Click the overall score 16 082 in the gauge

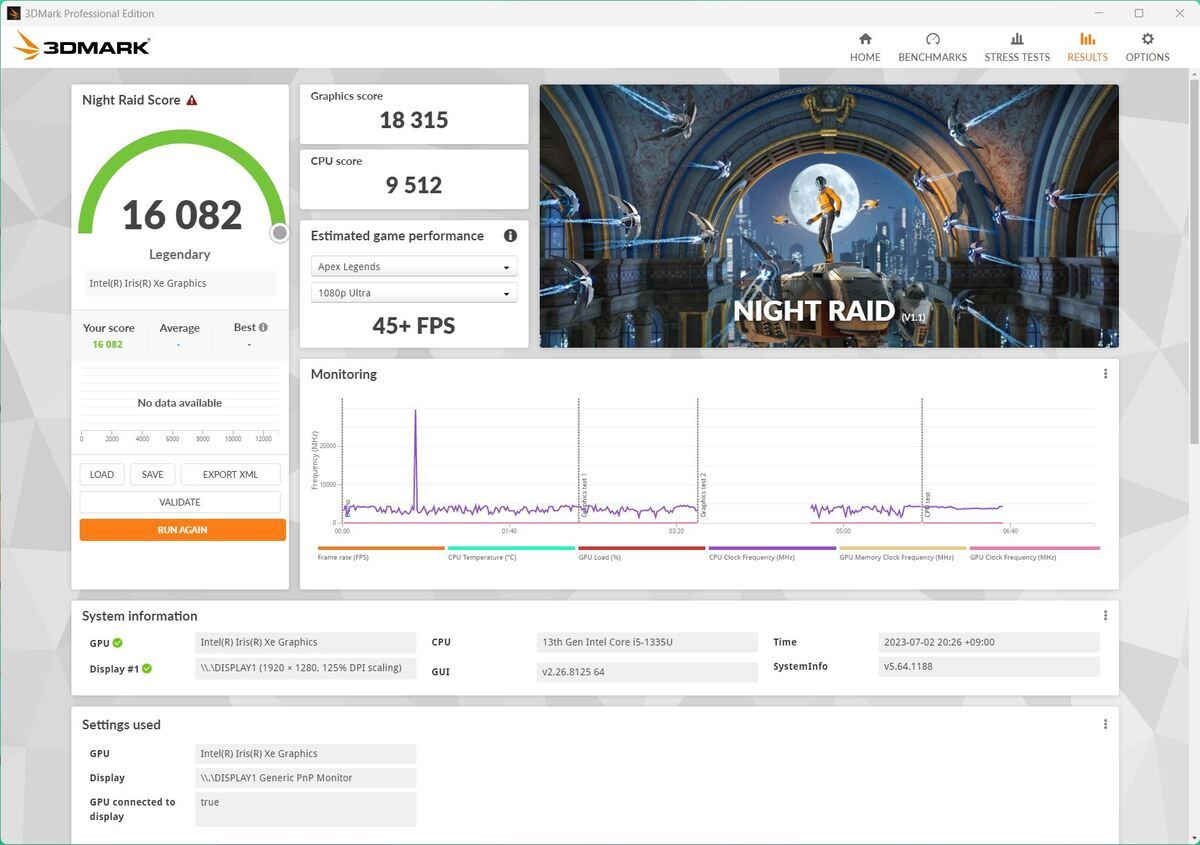(x=182, y=215)
